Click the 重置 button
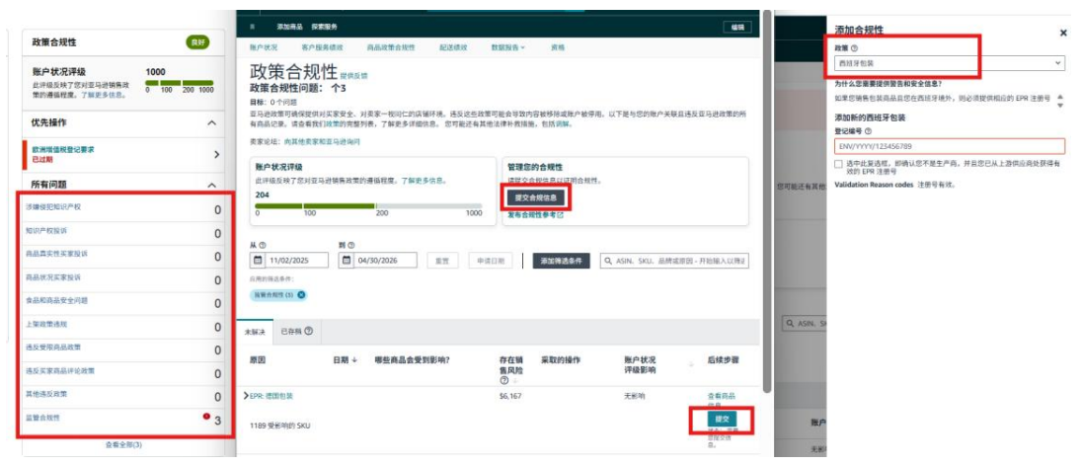 pyautogui.click(x=443, y=261)
